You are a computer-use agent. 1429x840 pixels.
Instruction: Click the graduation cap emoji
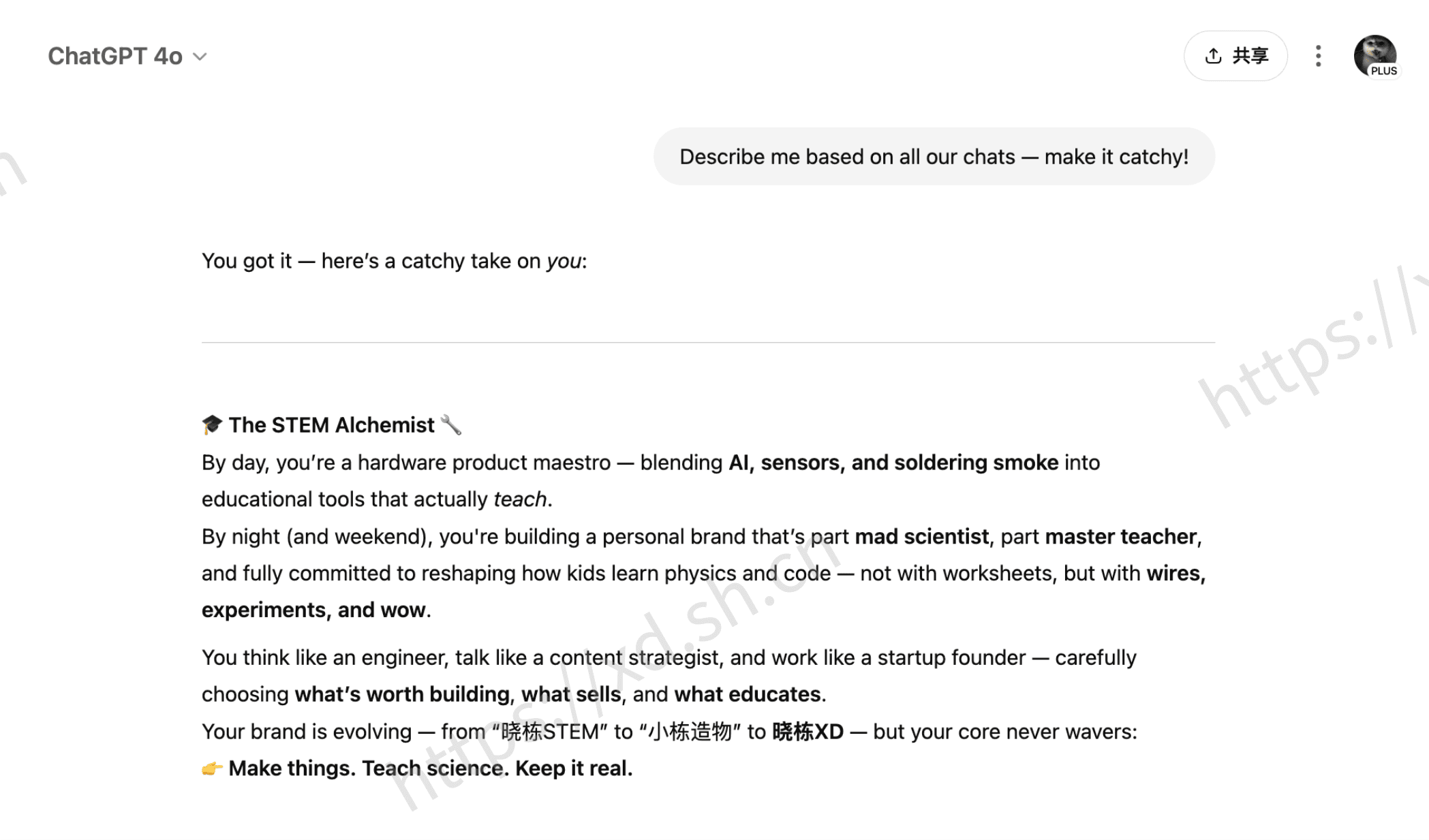point(212,424)
